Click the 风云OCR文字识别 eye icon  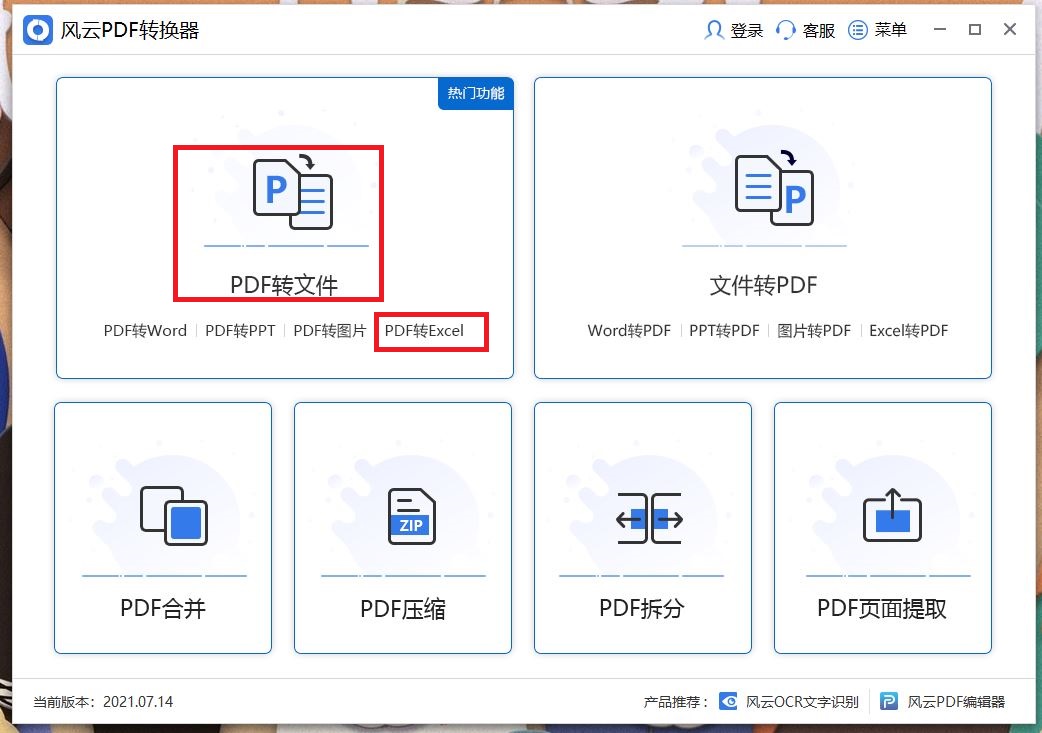point(728,701)
